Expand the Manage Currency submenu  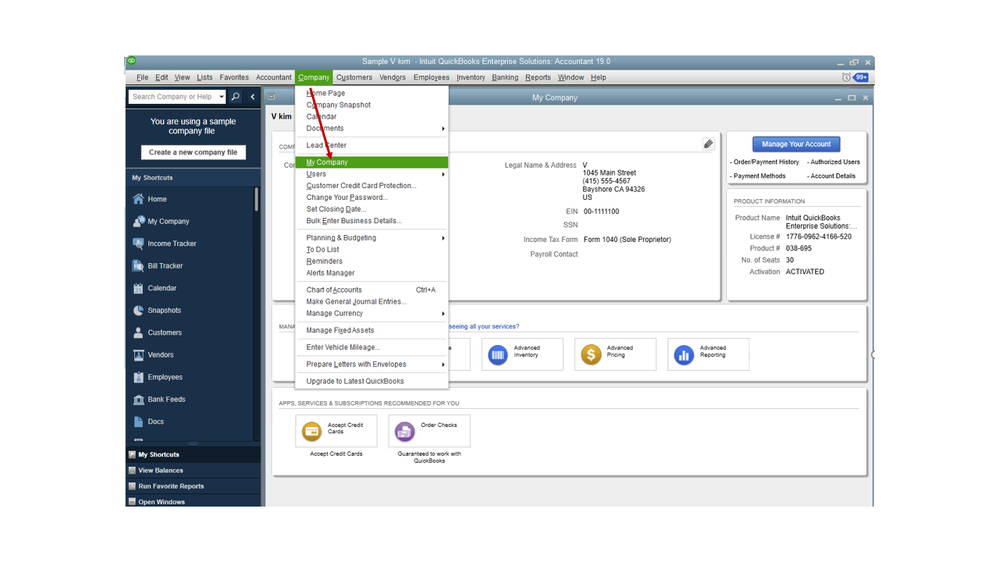tap(443, 313)
